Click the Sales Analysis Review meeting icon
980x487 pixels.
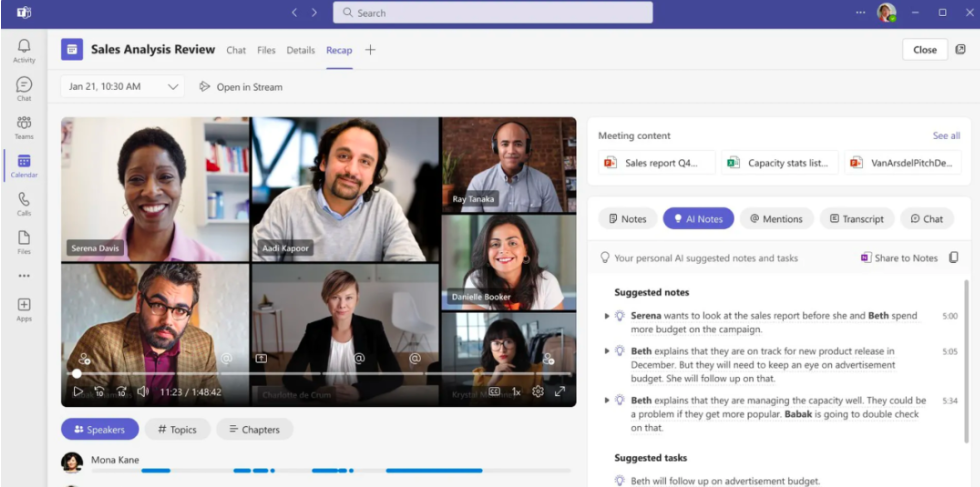(x=72, y=49)
